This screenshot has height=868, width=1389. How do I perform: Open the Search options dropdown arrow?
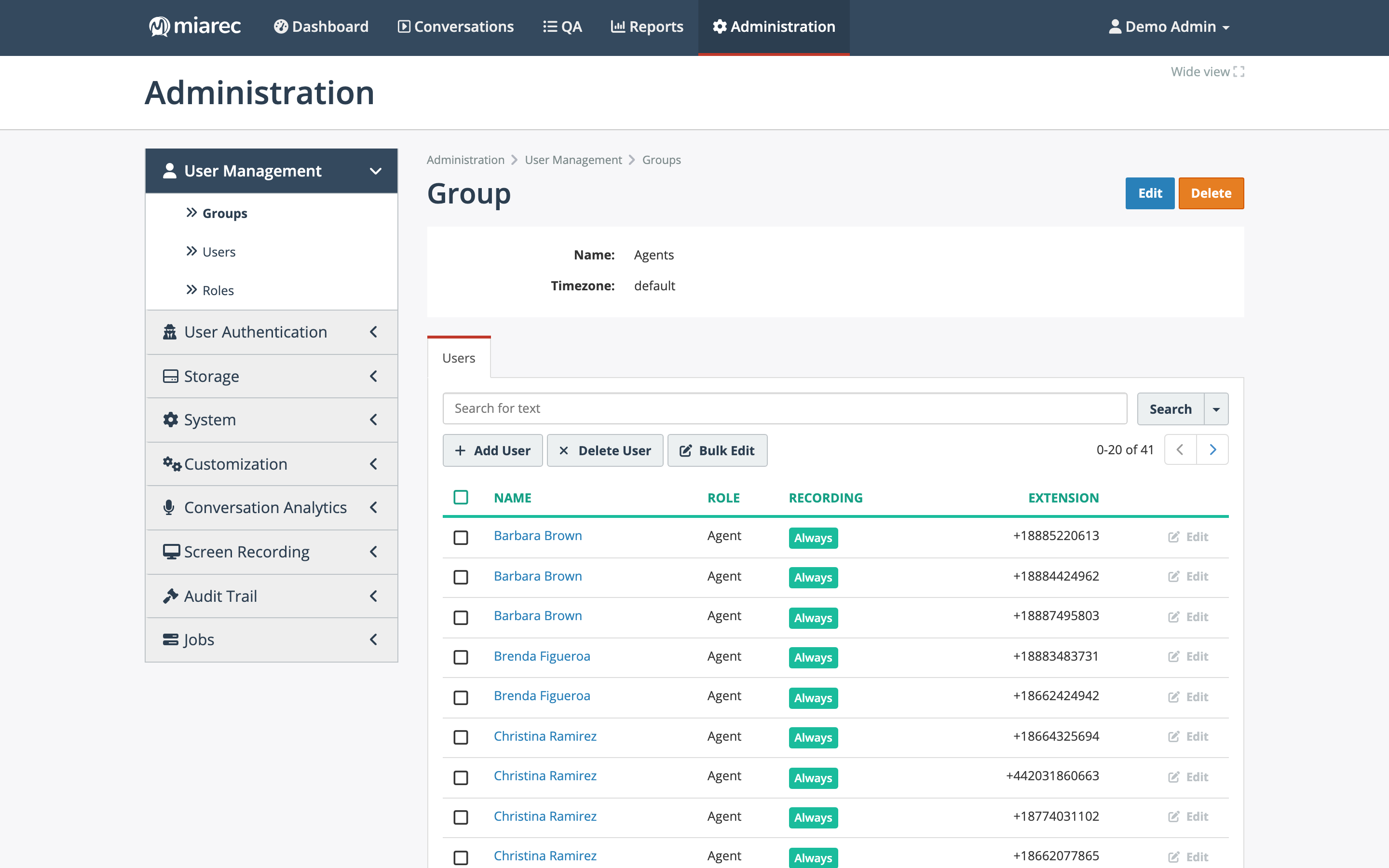[x=1216, y=409]
